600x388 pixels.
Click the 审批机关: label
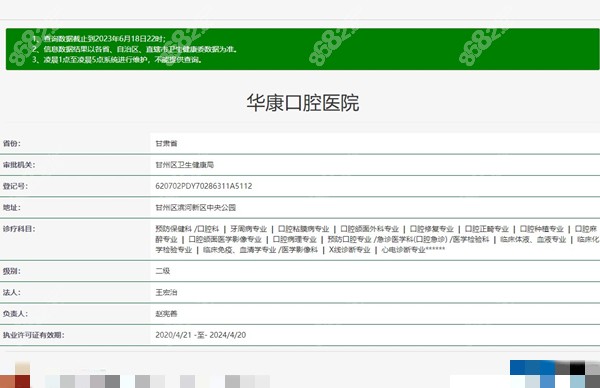tap(19, 165)
